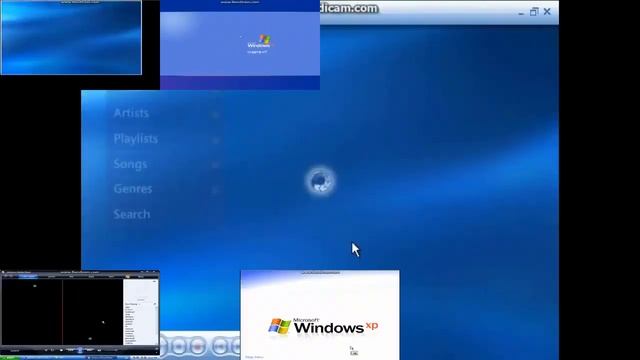
Task: Click play in the small Windows Media Player
Action: tap(80, 350)
